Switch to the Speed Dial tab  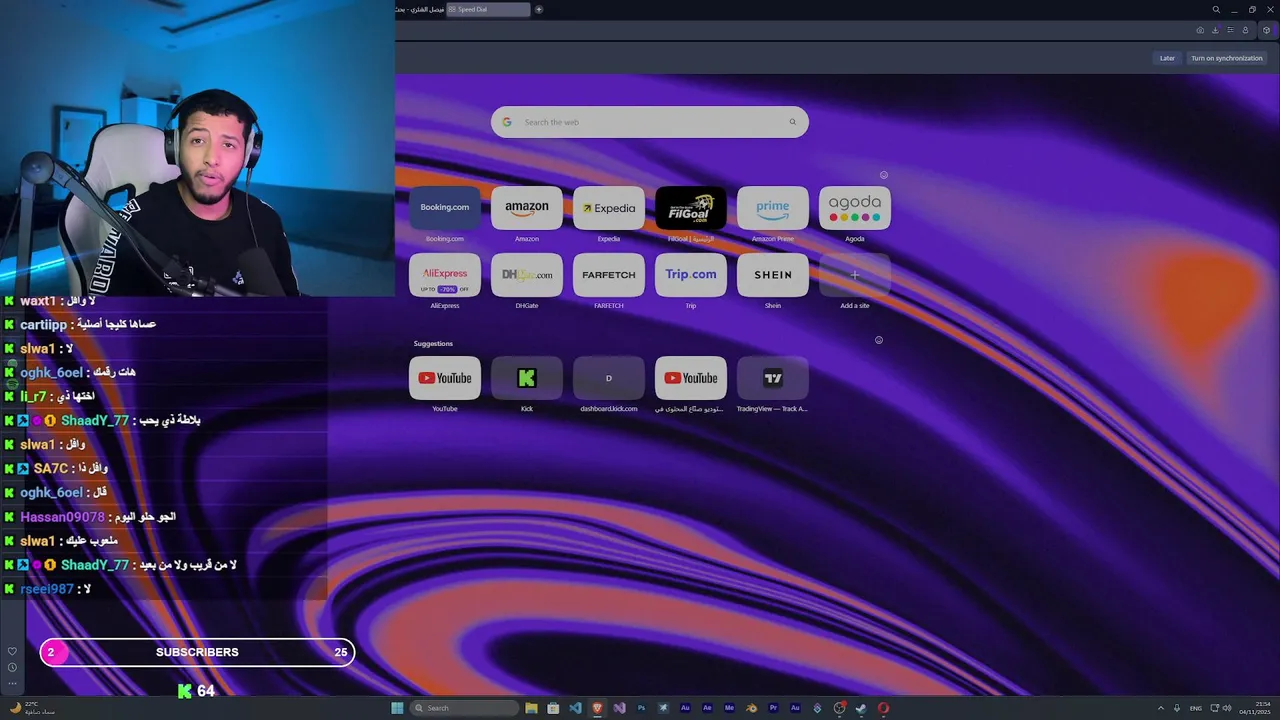(x=488, y=9)
